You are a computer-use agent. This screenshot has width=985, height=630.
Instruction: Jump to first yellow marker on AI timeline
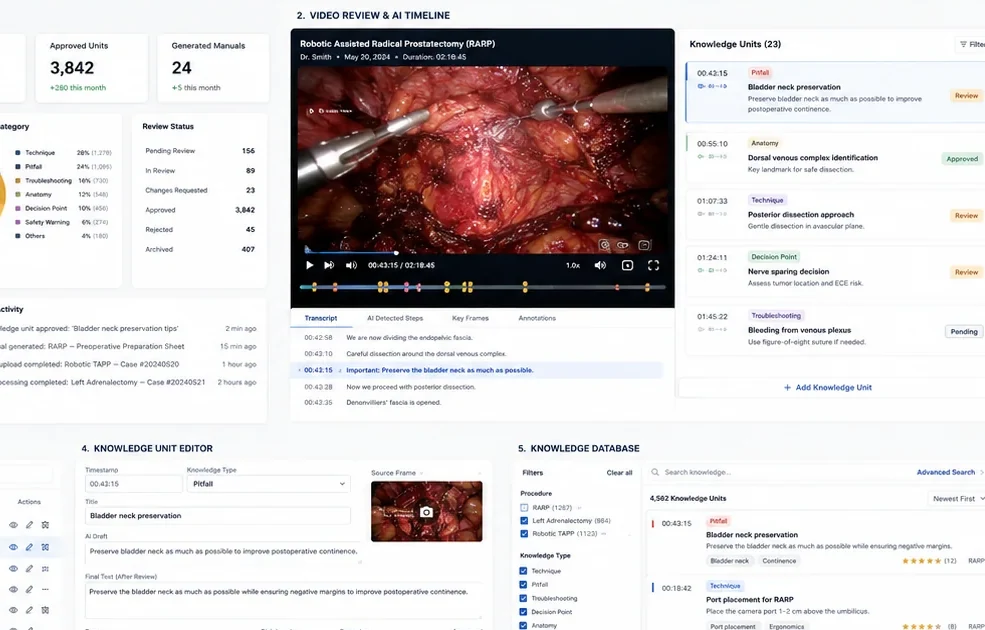pyautogui.click(x=314, y=287)
